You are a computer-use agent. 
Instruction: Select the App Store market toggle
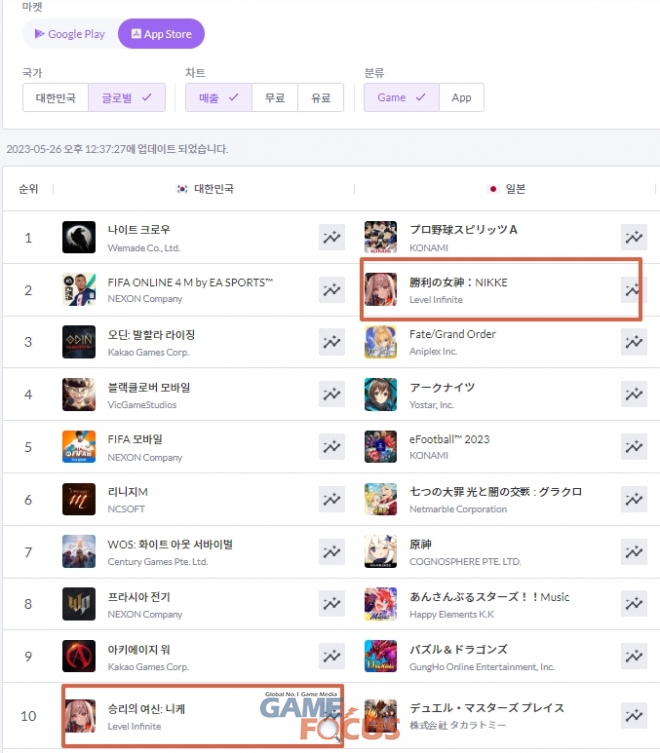click(x=161, y=34)
